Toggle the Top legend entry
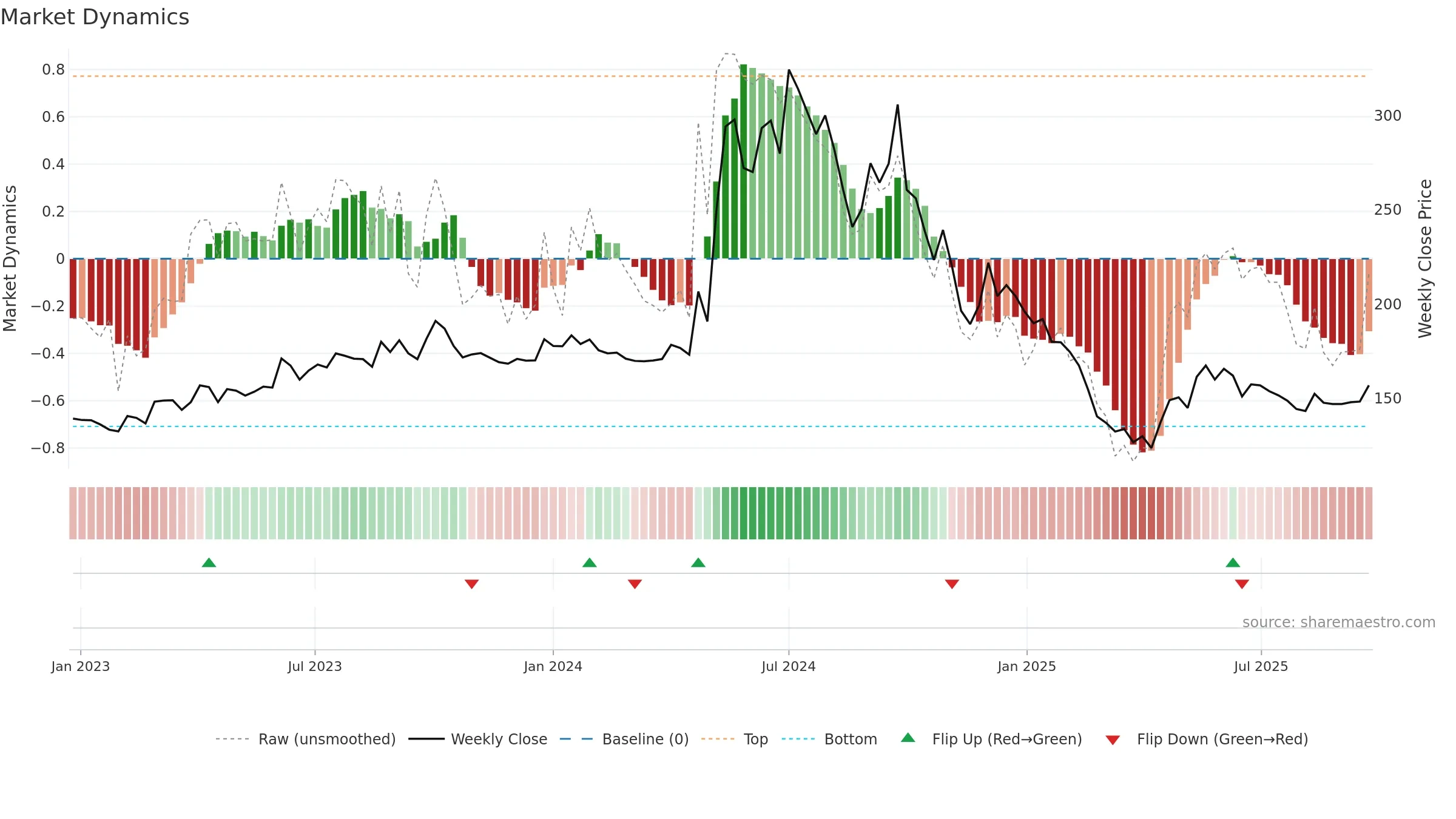The height and width of the screenshot is (819, 1456). [734, 739]
